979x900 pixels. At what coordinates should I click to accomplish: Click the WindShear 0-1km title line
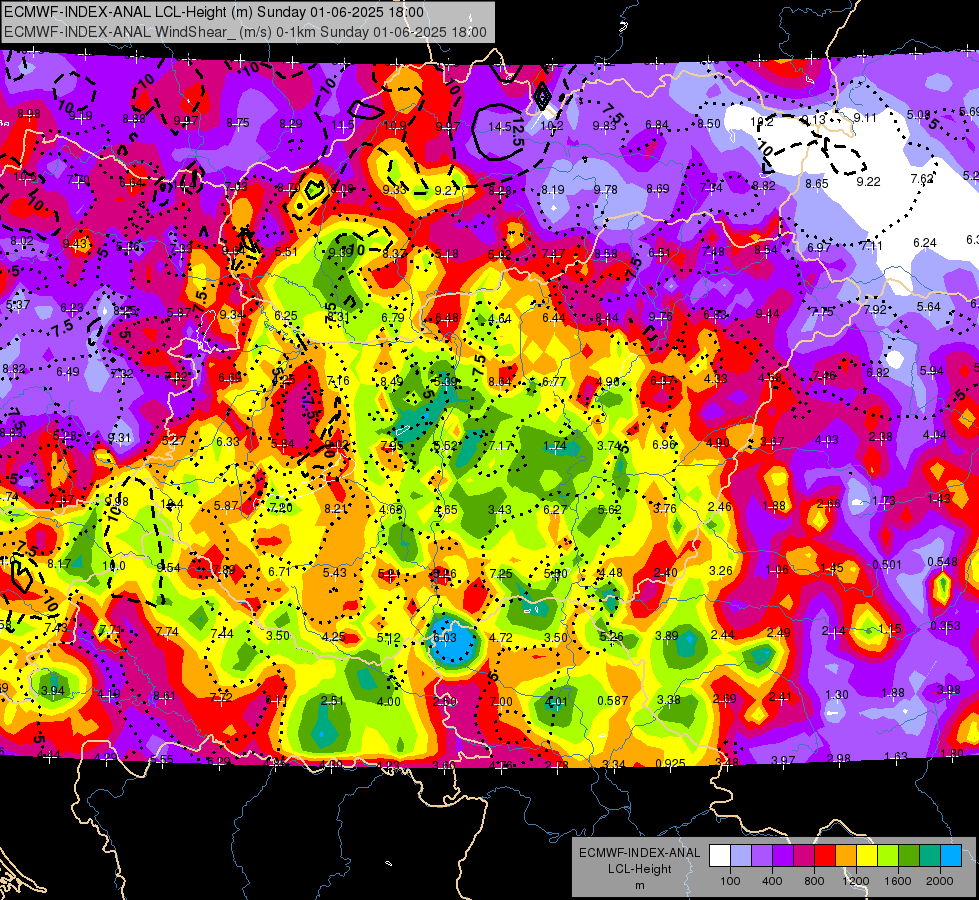tap(245, 32)
